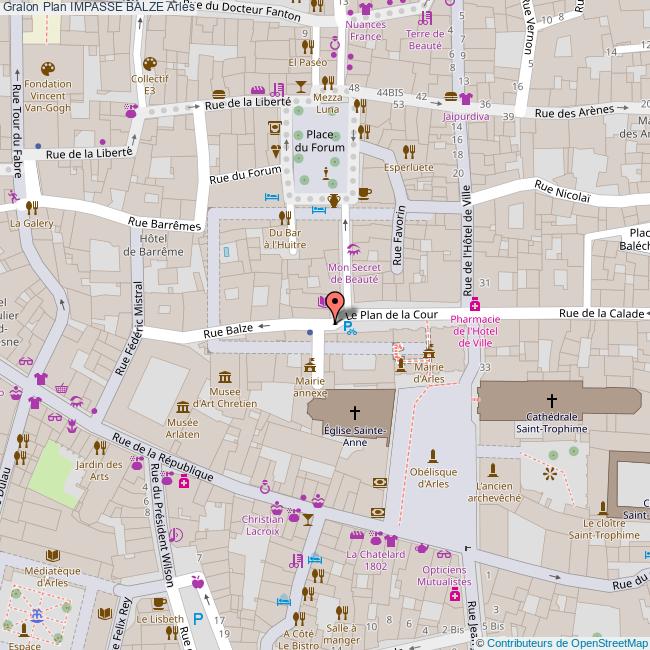This screenshot has width=650, height=650.
Task: Click the Mairie d'Arles town hall icon
Action: point(429,351)
